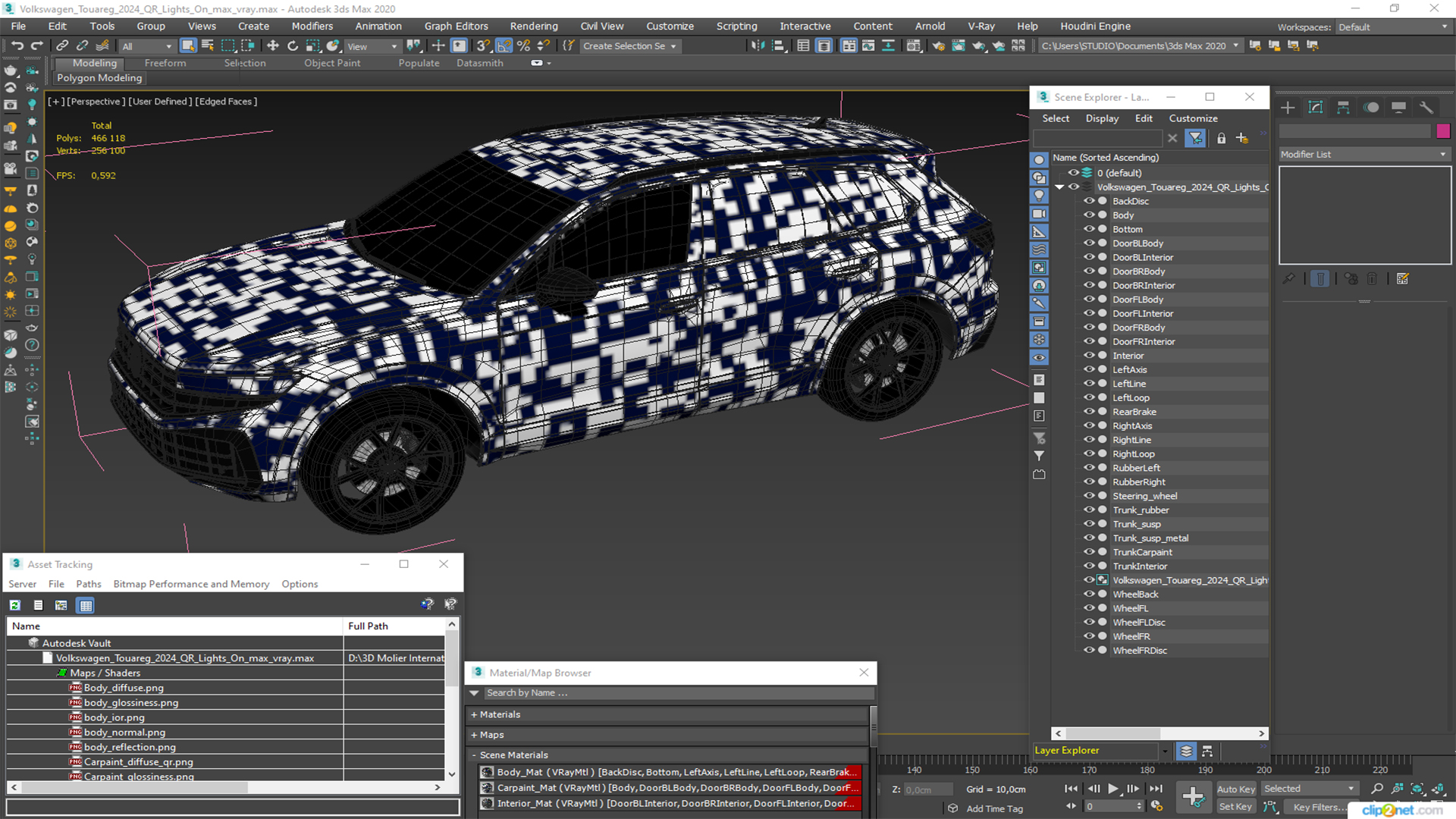Toggle the 3D Snaps icon
The height and width of the screenshot is (819, 1456).
click(x=484, y=46)
